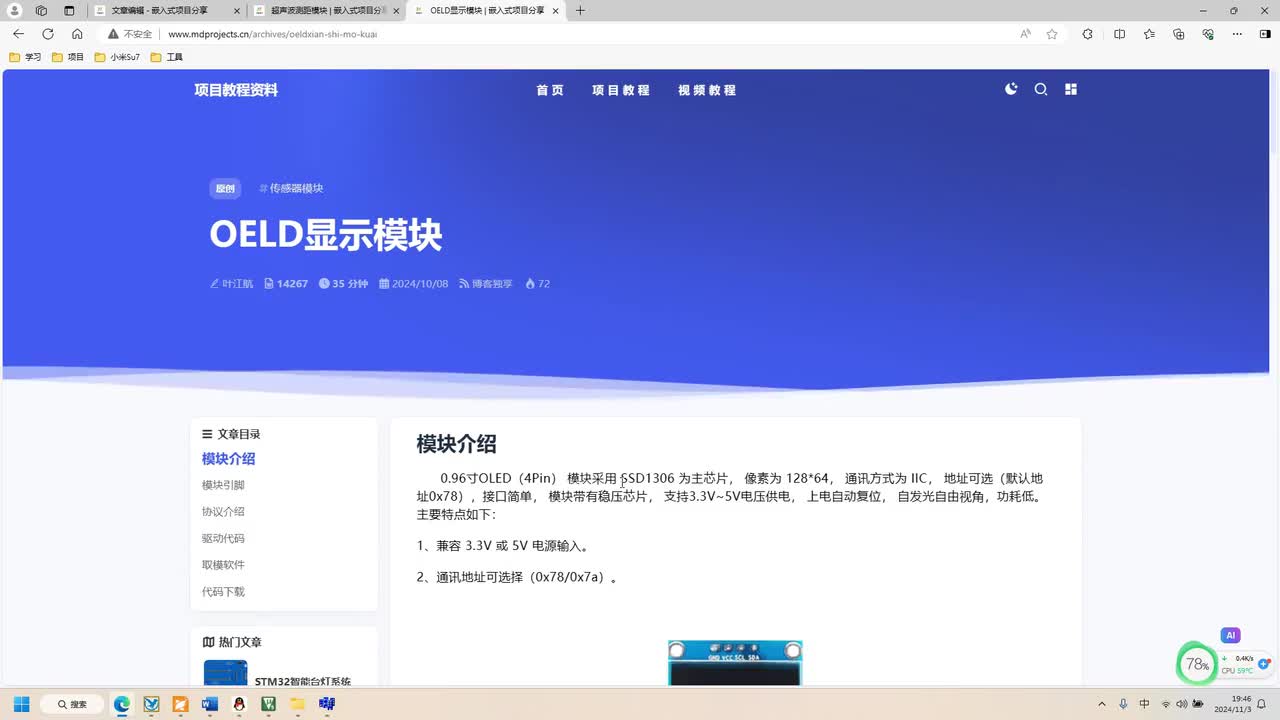This screenshot has width=1280, height=720.
Task: Open the browser profile icon
Action: click(x=15, y=10)
